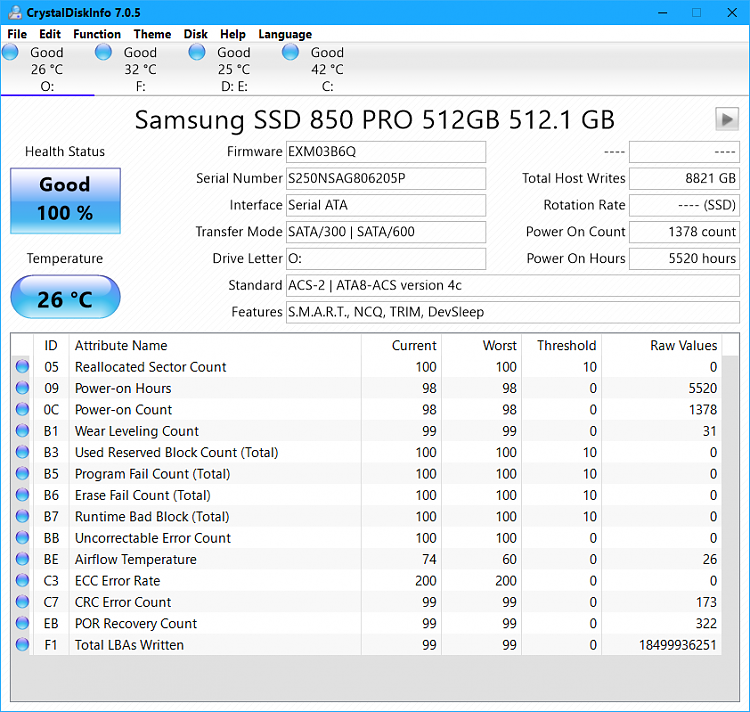Click status orb for Uncorrectable Error Count
Image resolution: width=750 pixels, height=712 pixels.
point(22,537)
